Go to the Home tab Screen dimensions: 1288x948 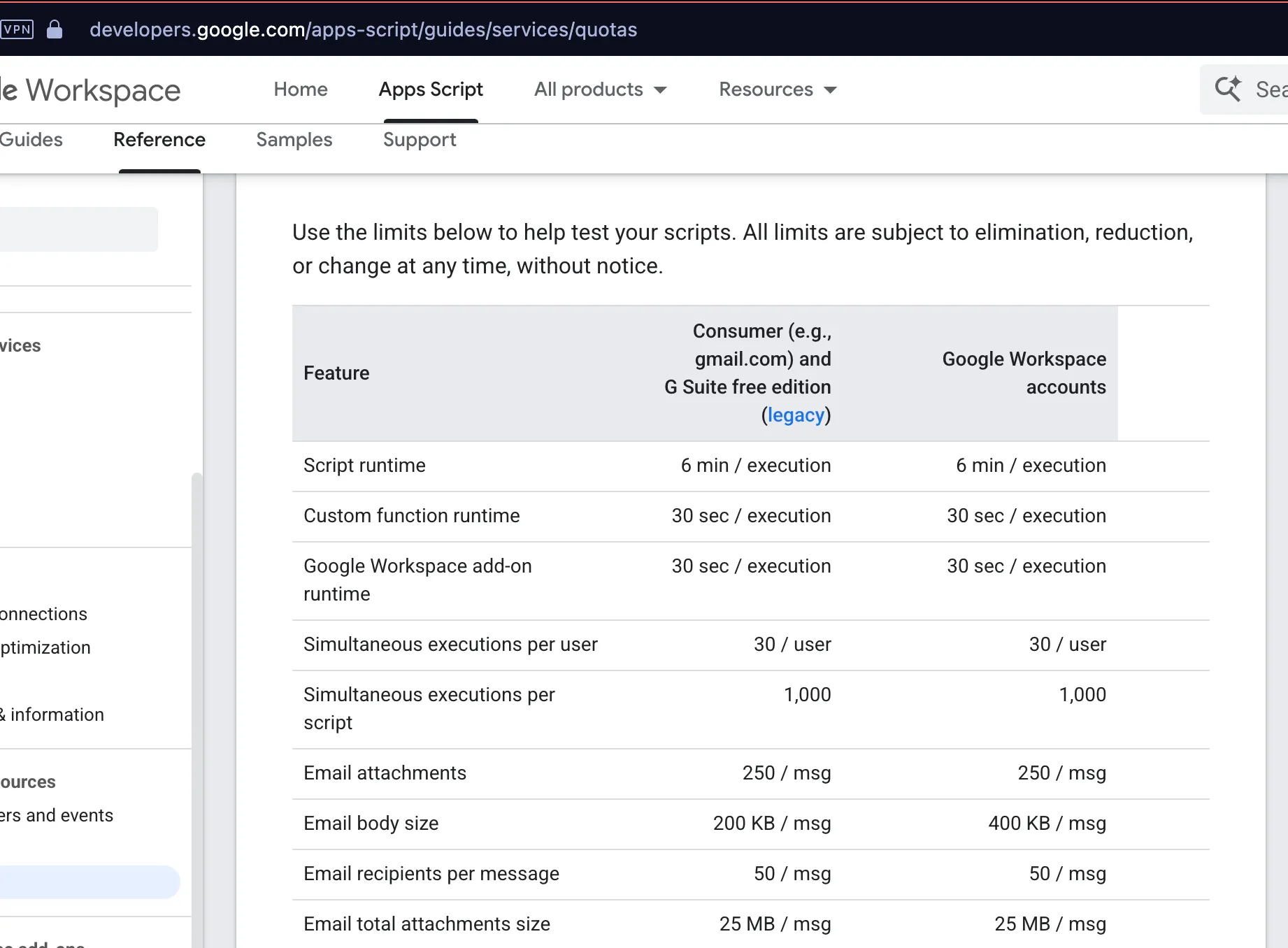tap(301, 89)
